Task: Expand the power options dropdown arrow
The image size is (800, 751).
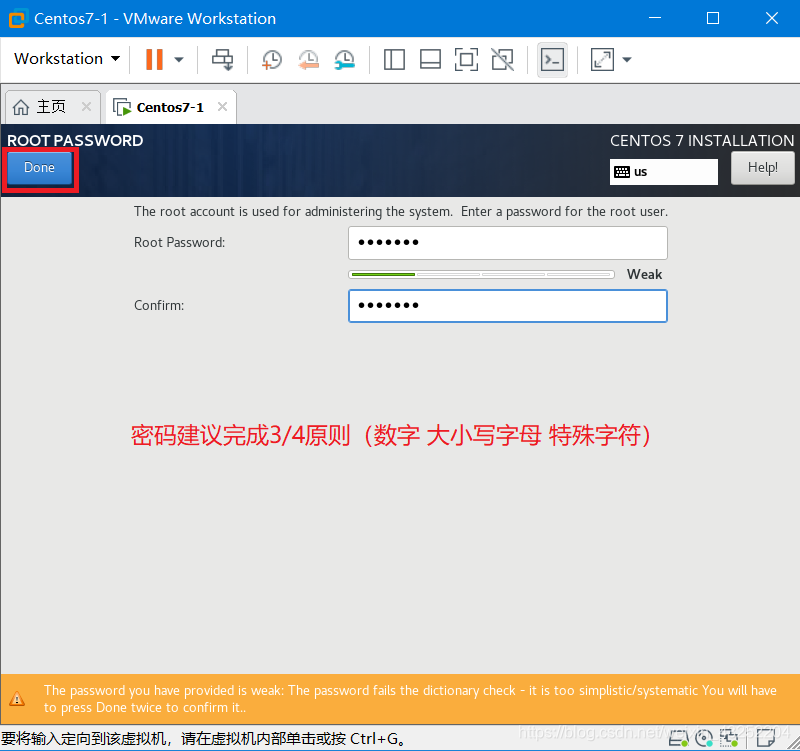Action: [179, 59]
